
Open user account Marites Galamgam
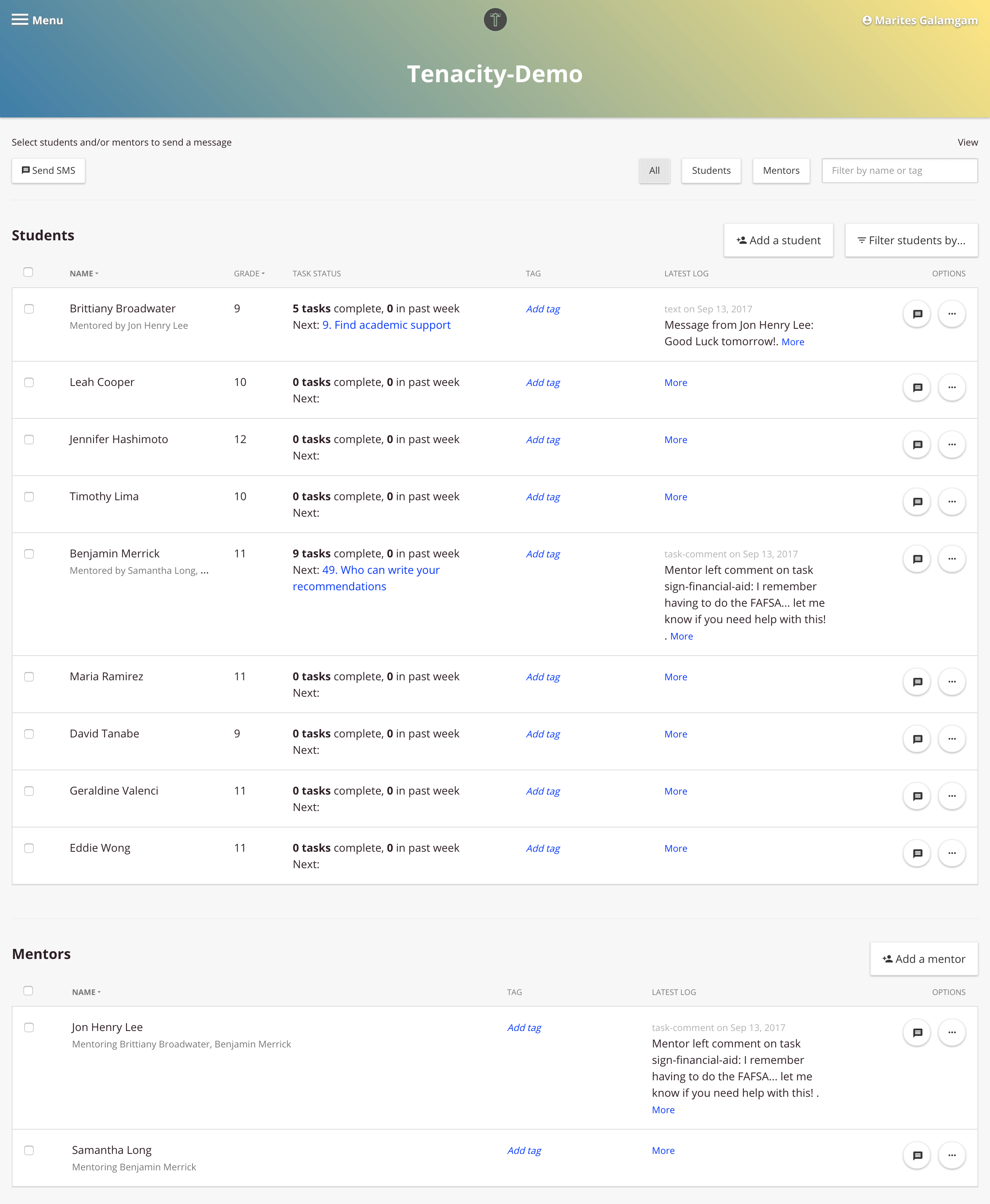point(920,20)
